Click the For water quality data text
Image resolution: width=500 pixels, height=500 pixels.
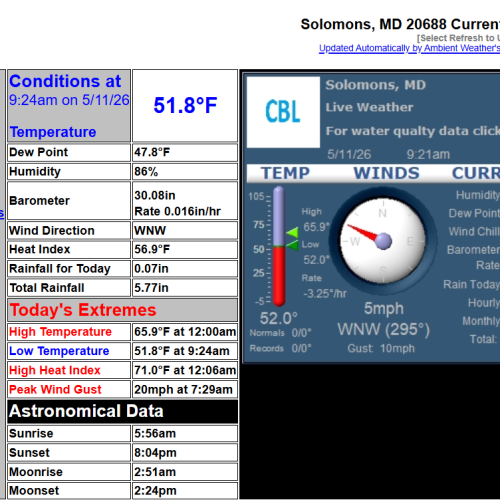413,131
